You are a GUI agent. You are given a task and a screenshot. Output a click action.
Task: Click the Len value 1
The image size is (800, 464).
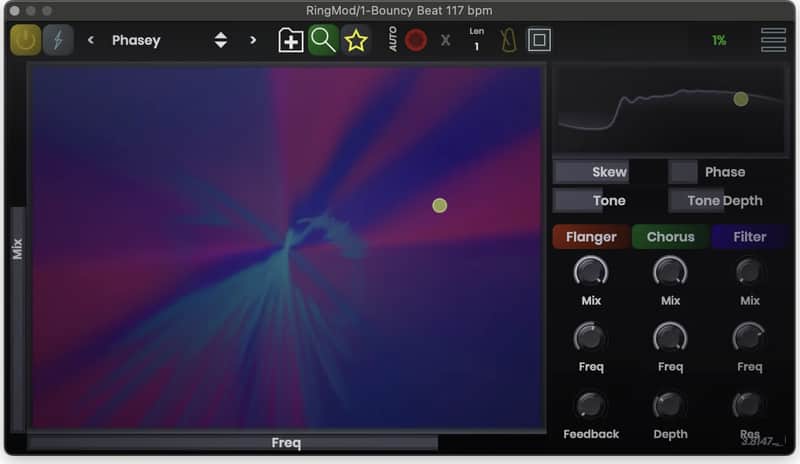tap(477, 46)
